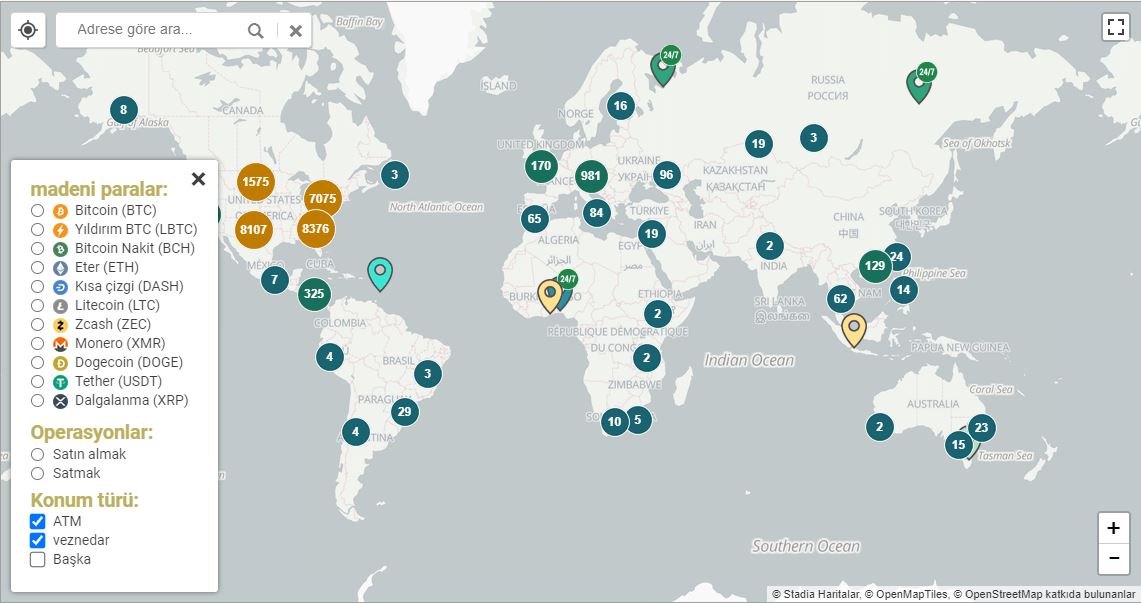Clear the address search field
1141x603 pixels.
[x=295, y=31]
